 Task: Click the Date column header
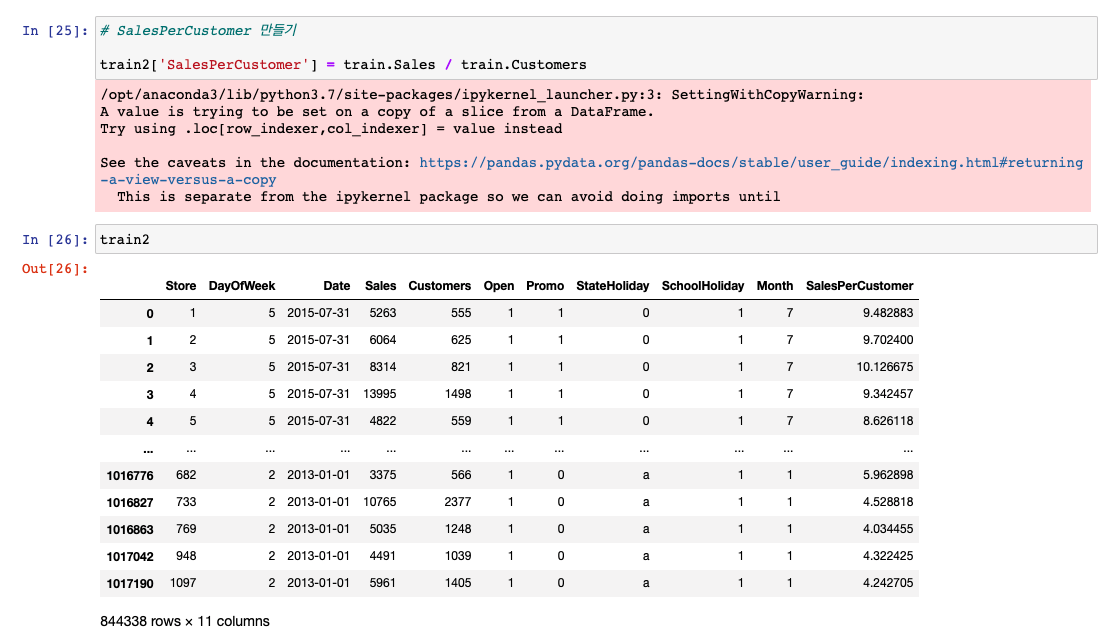pyautogui.click(x=337, y=286)
